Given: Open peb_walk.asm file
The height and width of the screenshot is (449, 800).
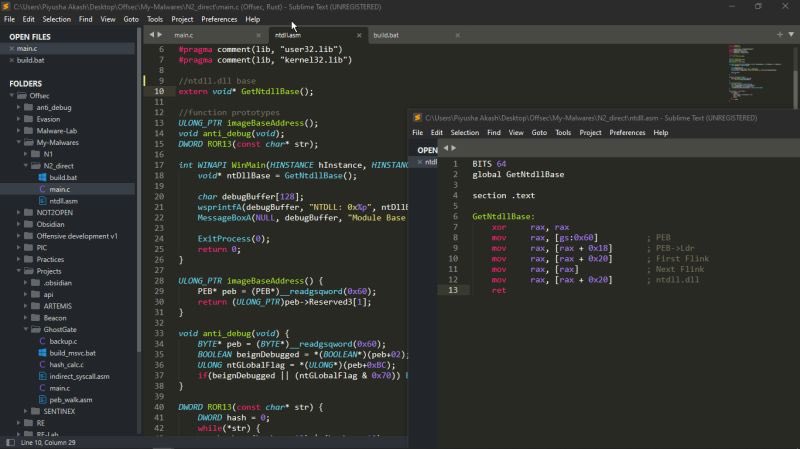Looking at the screenshot, I should coord(71,400).
